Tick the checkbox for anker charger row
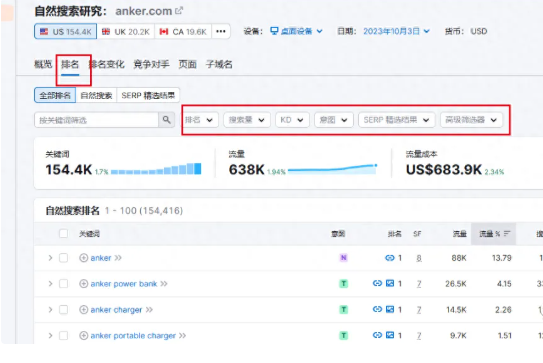The height and width of the screenshot is (363, 543). pos(63,310)
